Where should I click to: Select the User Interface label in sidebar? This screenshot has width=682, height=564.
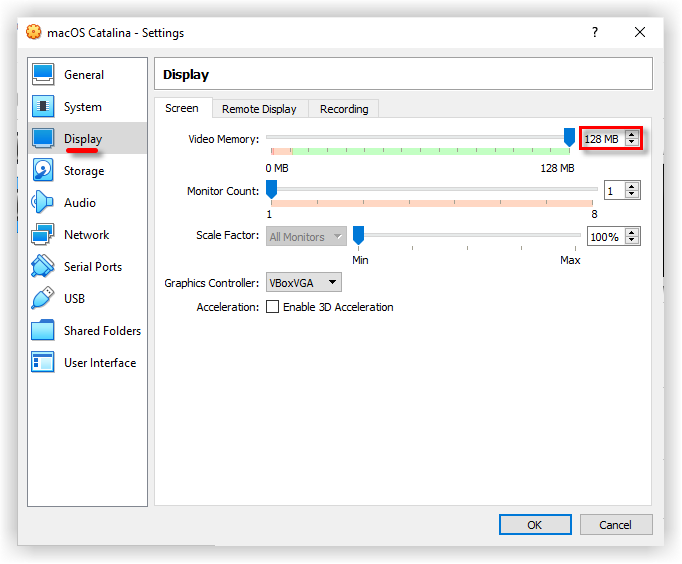[x=100, y=363]
